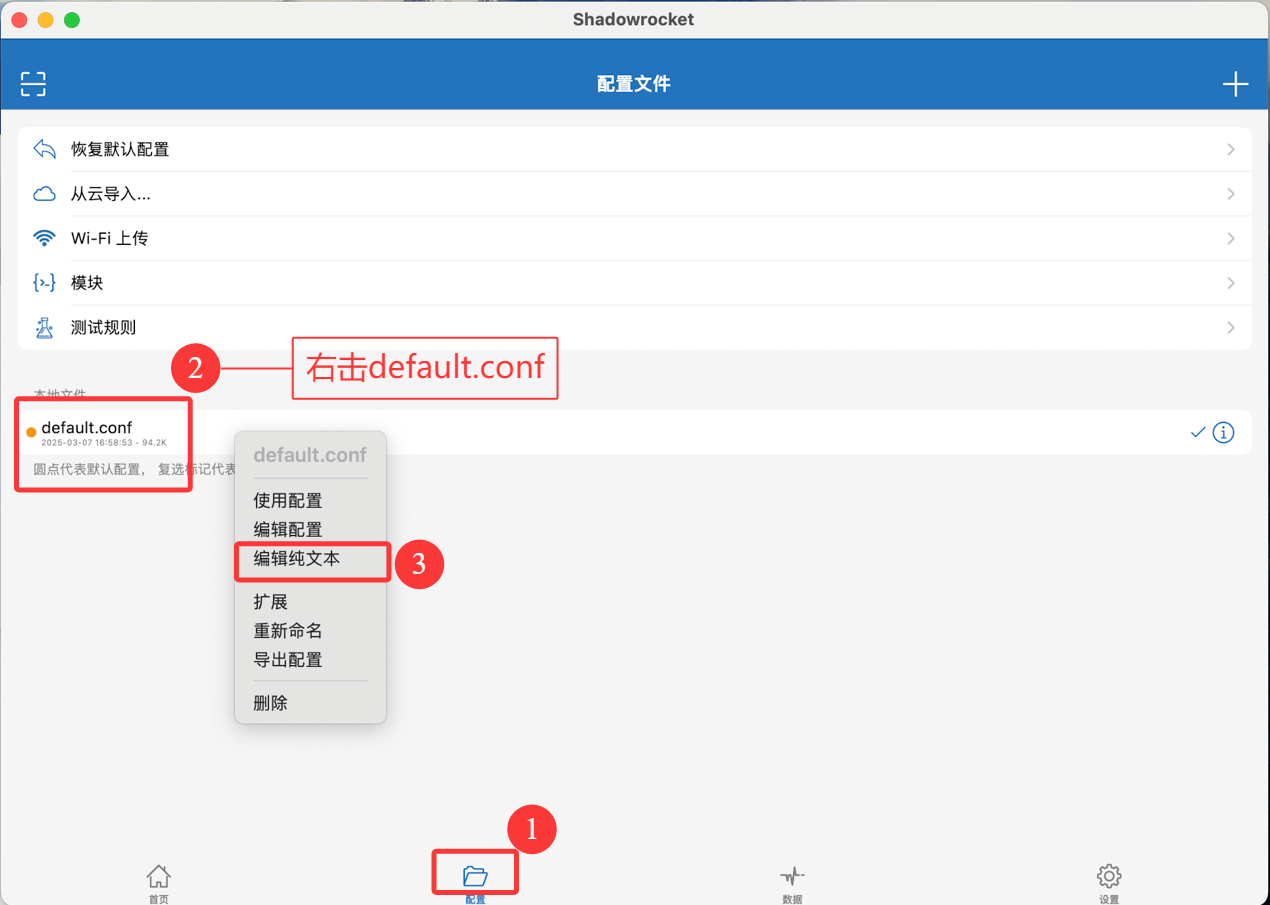Click the cloud import icon

pos(44,194)
